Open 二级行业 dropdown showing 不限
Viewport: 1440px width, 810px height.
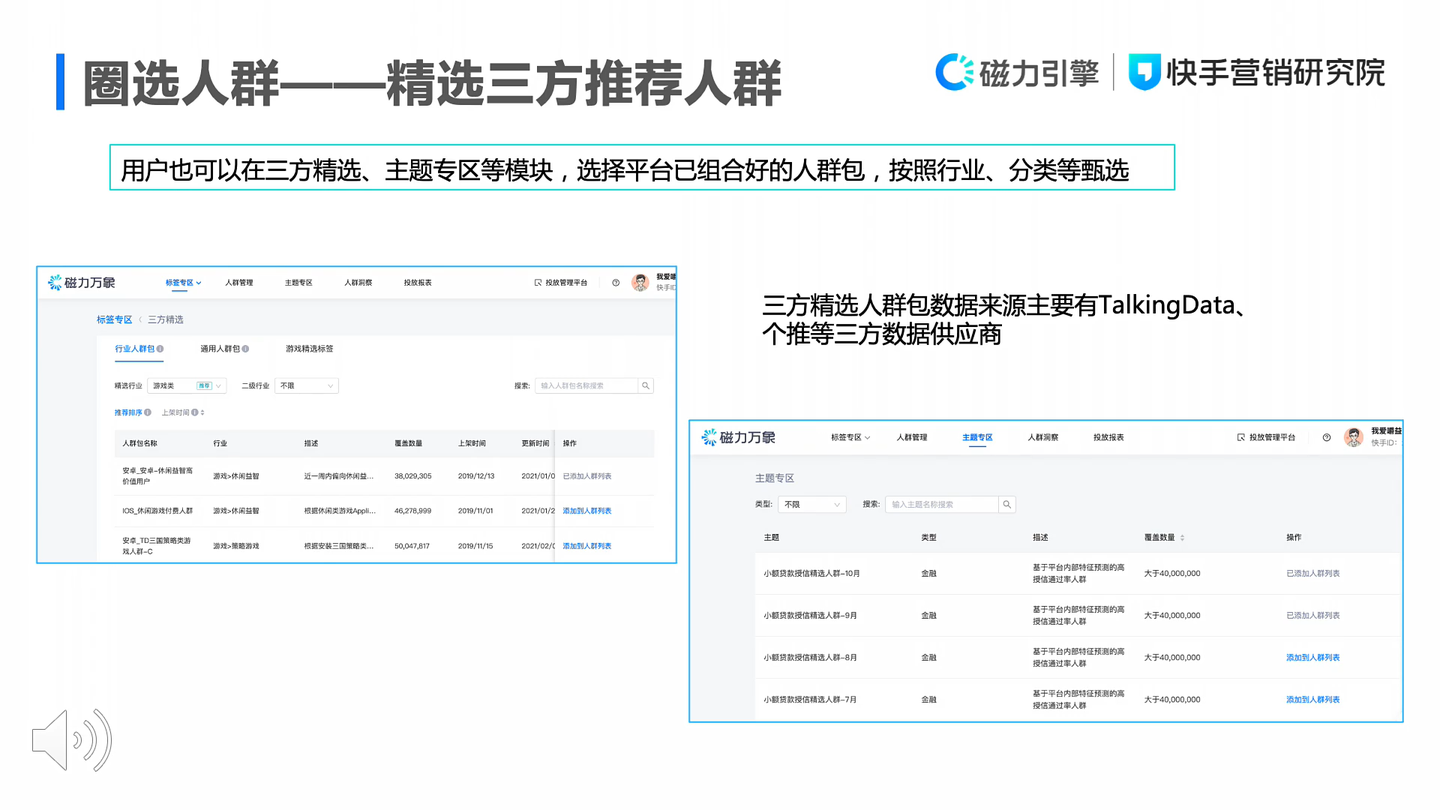point(306,385)
